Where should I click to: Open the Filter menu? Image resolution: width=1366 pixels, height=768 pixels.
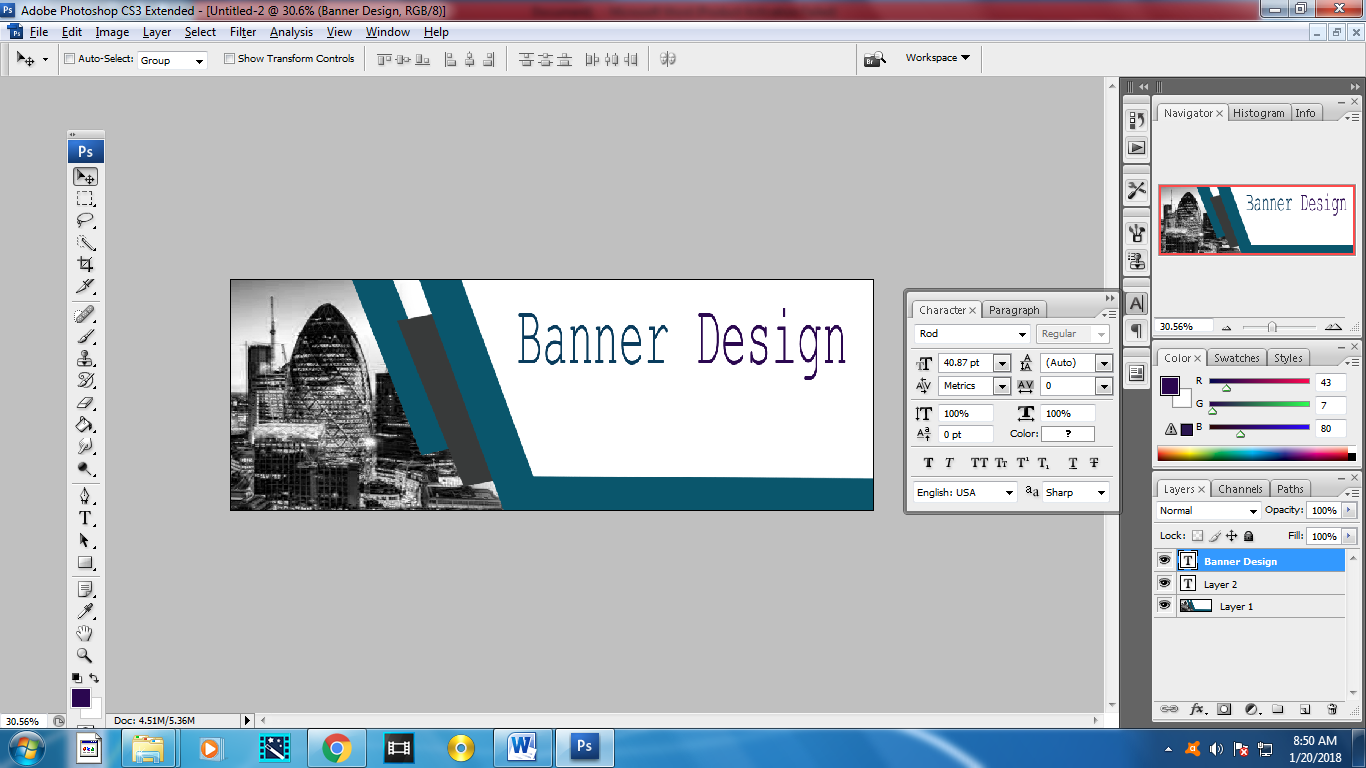click(x=243, y=32)
